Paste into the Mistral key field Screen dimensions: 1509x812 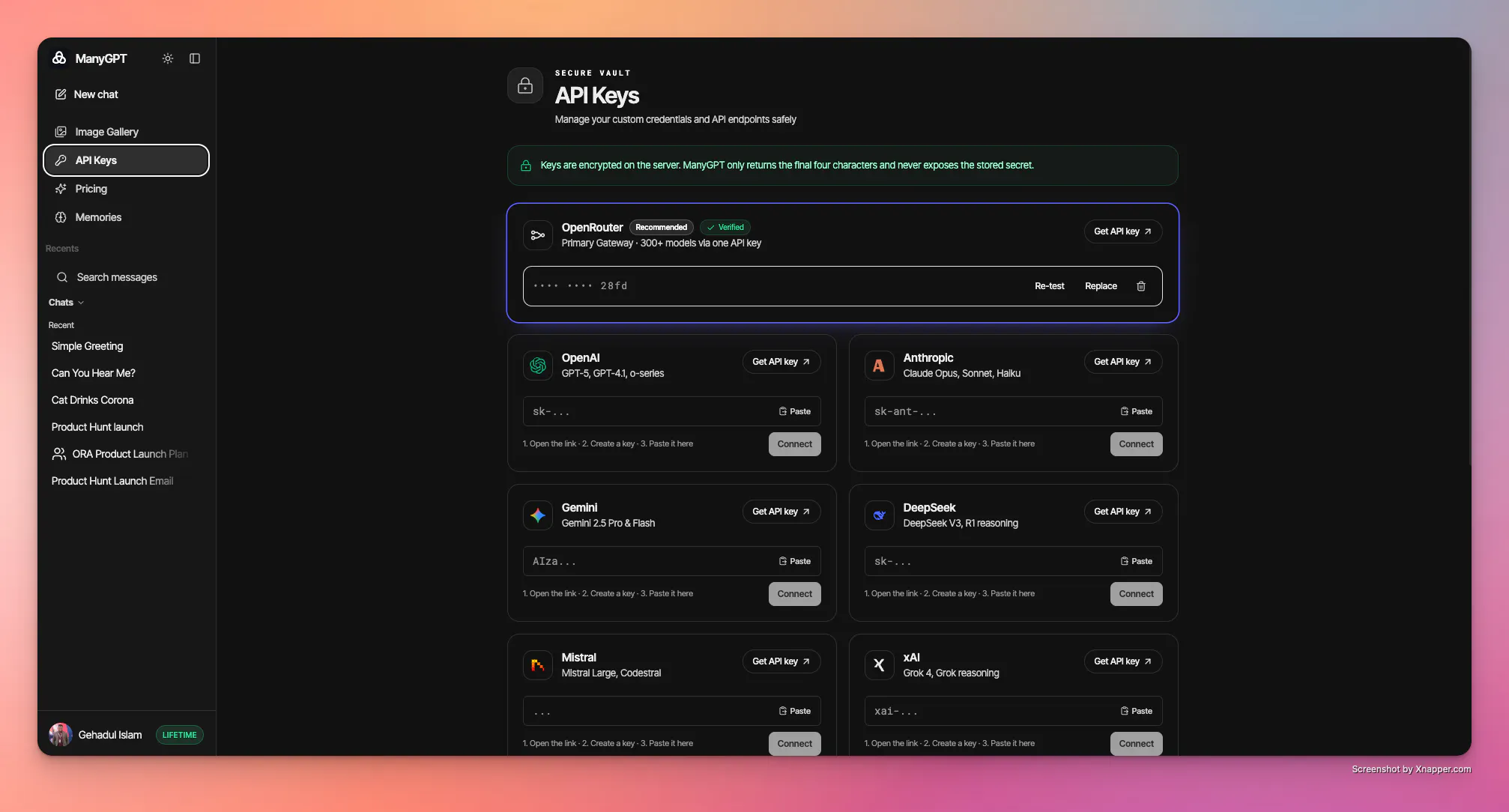795,711
